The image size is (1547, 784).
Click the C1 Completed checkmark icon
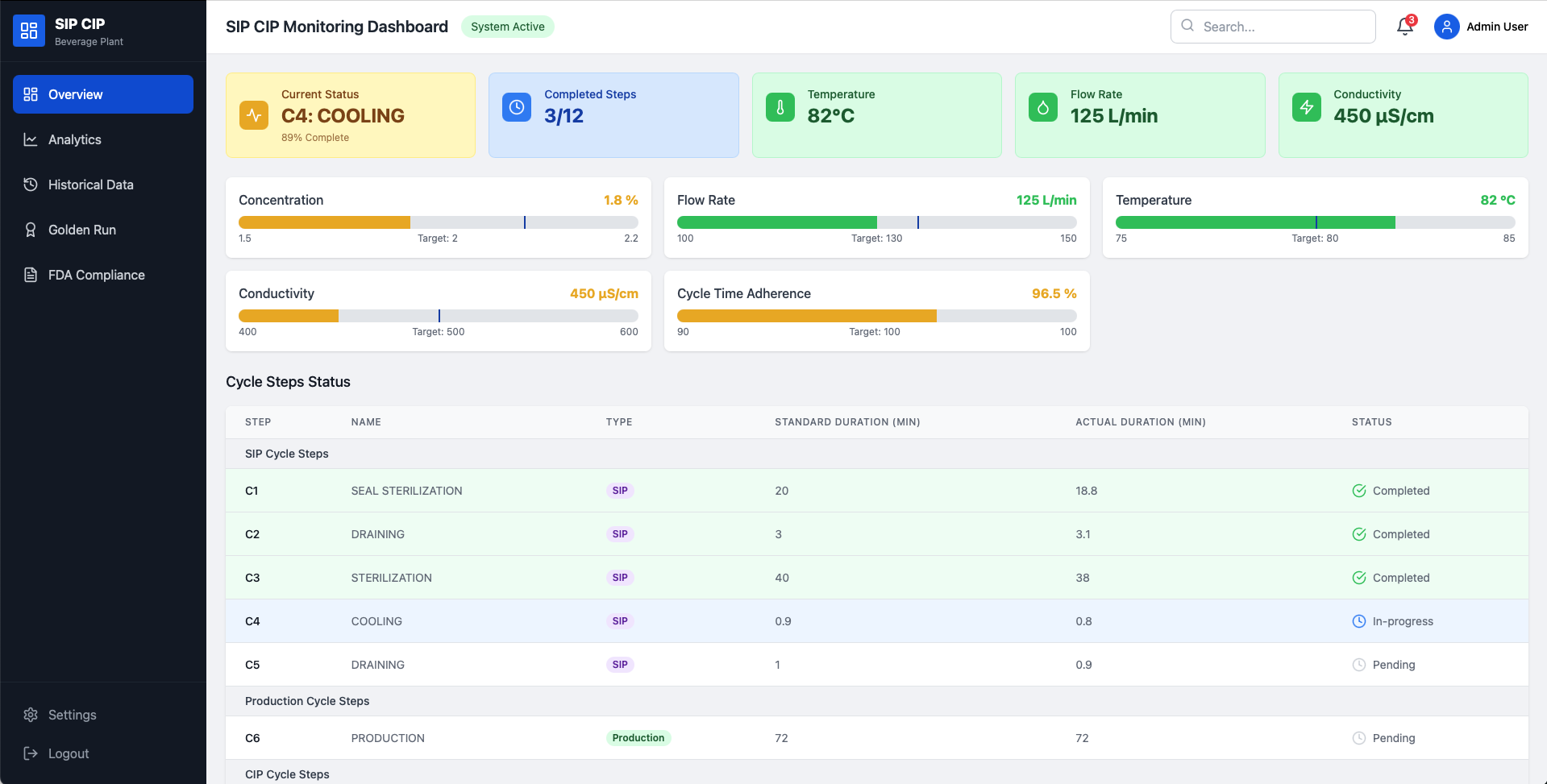pos(1358,491)
